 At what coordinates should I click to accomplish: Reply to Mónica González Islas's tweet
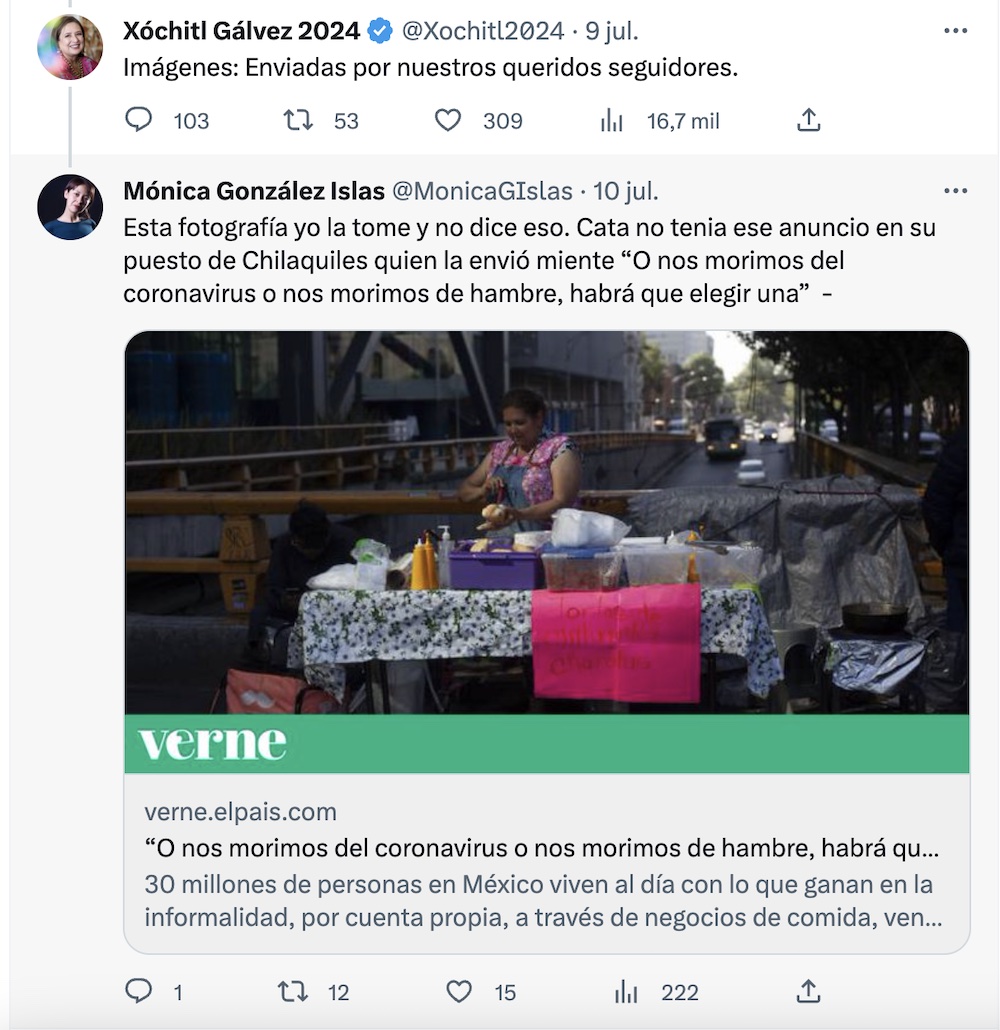click(x=139, y=991)
